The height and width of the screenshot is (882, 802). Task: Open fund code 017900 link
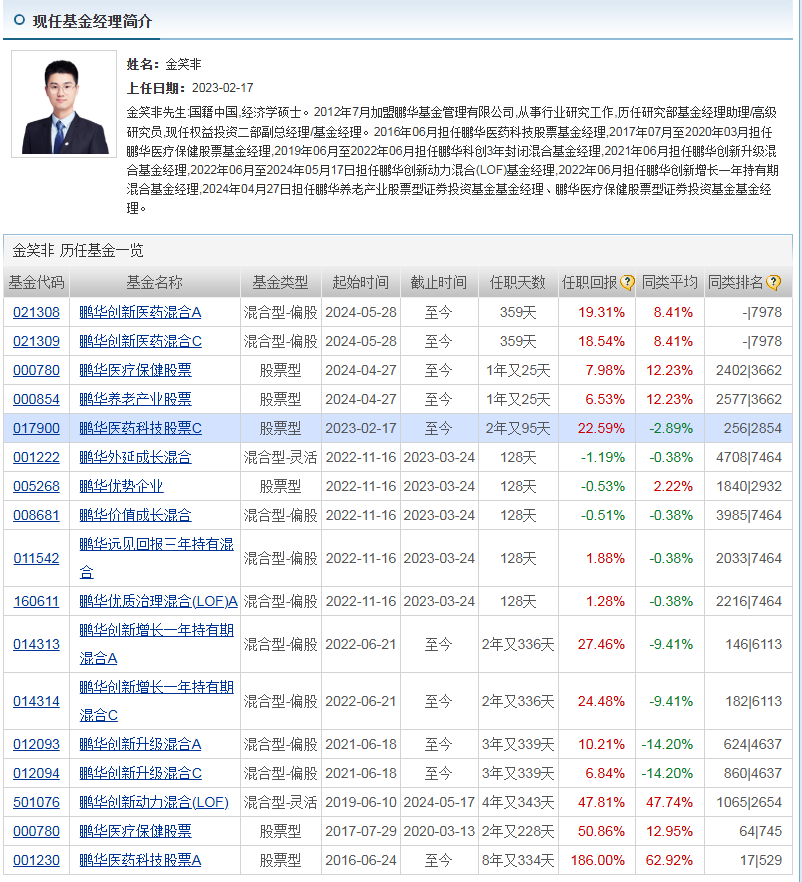click(x=36, y=428)
